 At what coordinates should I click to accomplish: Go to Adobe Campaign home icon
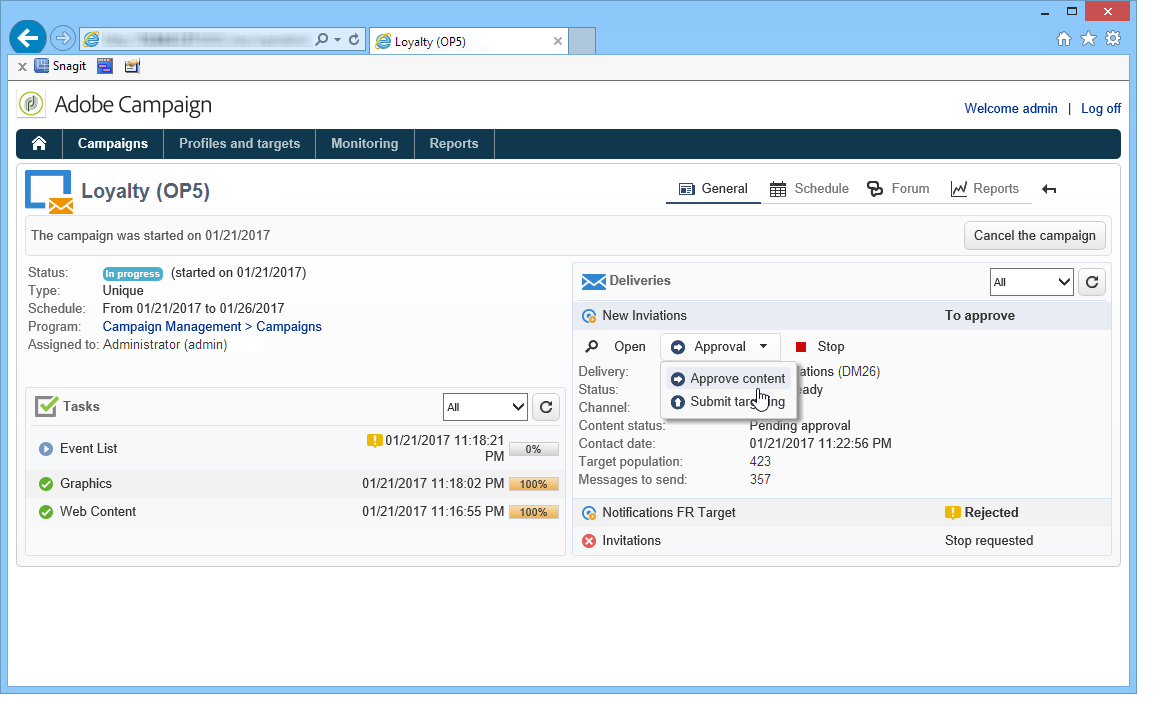click(39, 143)
